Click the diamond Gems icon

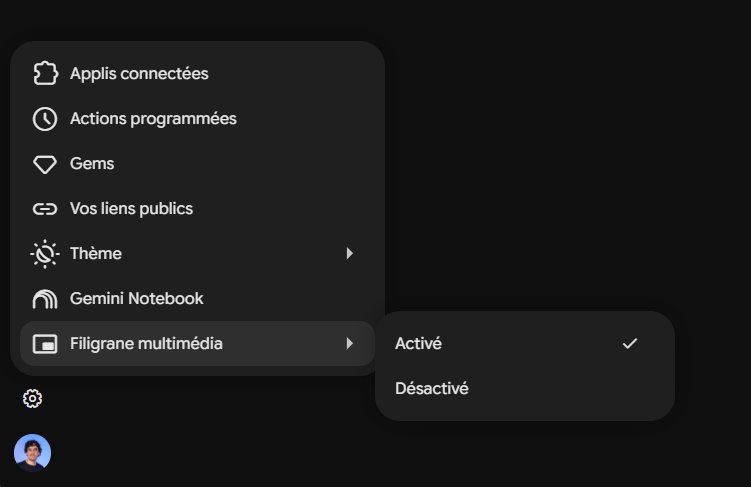[45, 164]
